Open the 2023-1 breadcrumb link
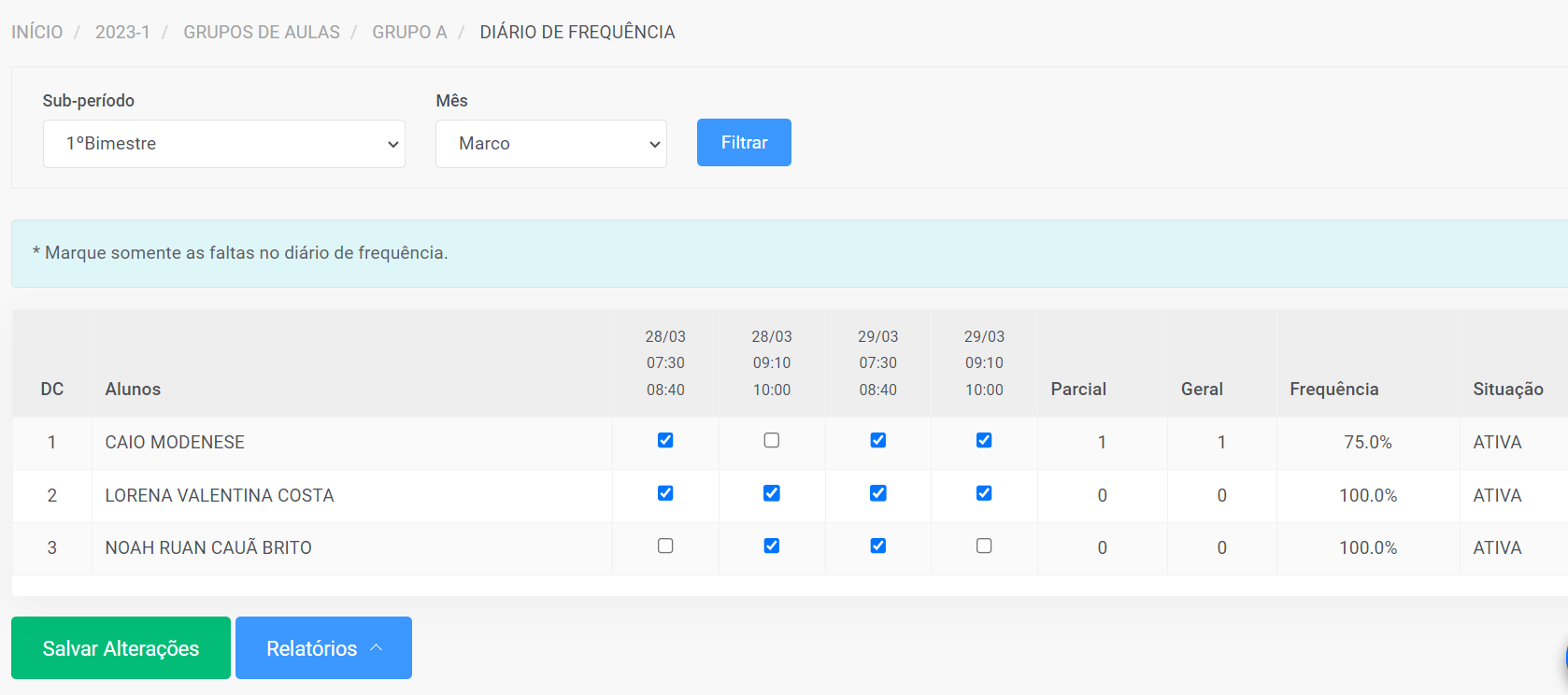This screenshot has width=1568, height=695. tap(122, 32)
